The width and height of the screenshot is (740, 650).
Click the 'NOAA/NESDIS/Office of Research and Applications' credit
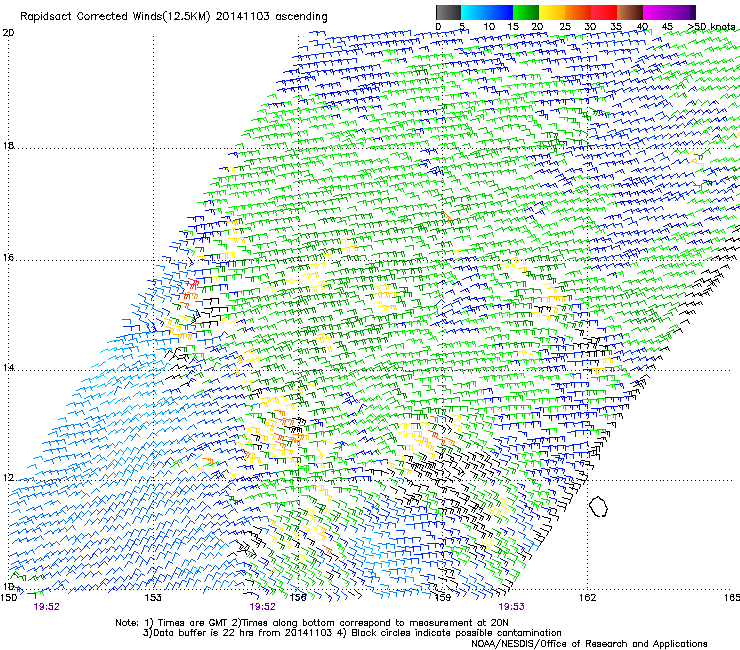pos(589,644)
